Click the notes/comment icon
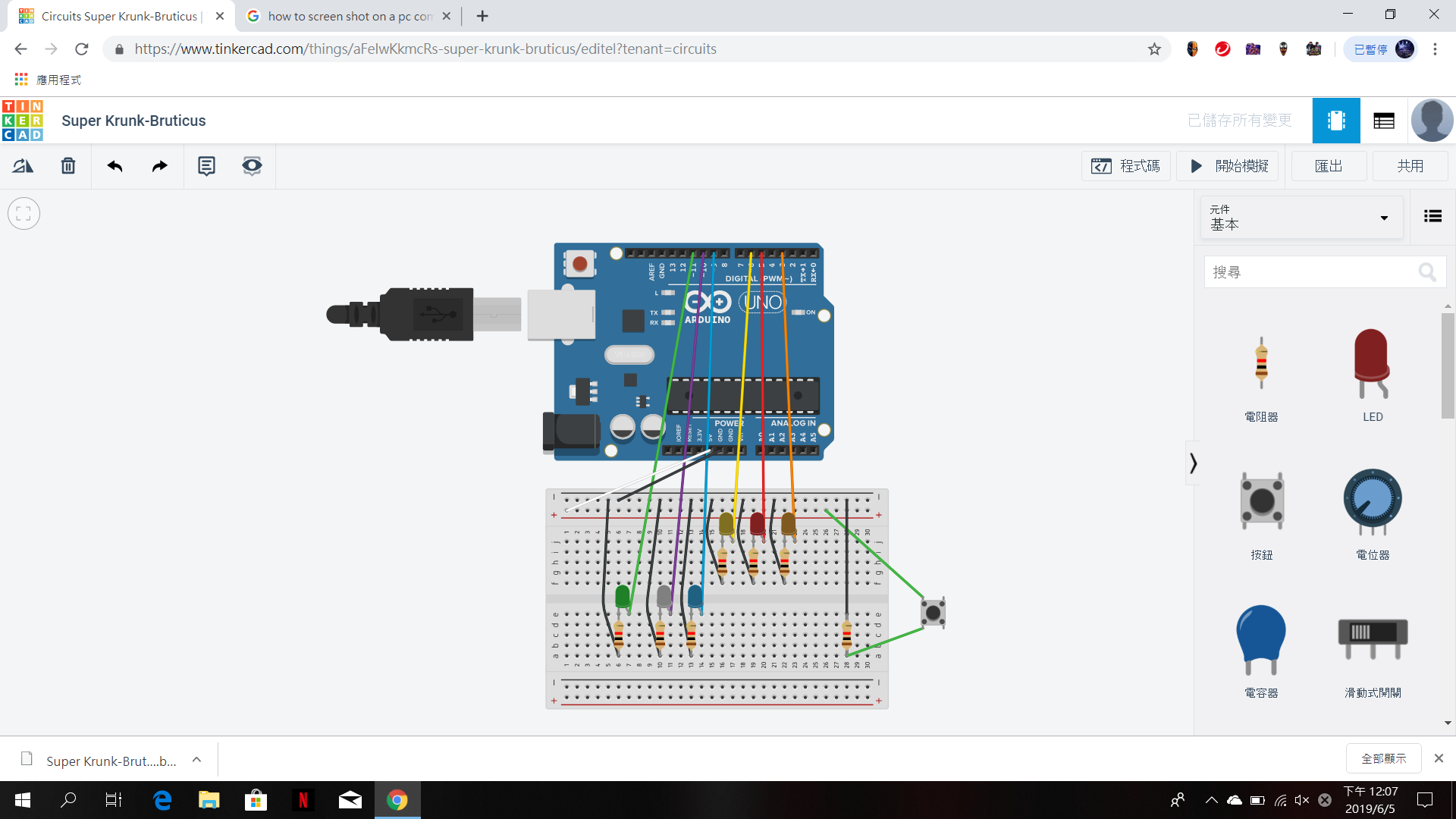 [x=206, y=165]
